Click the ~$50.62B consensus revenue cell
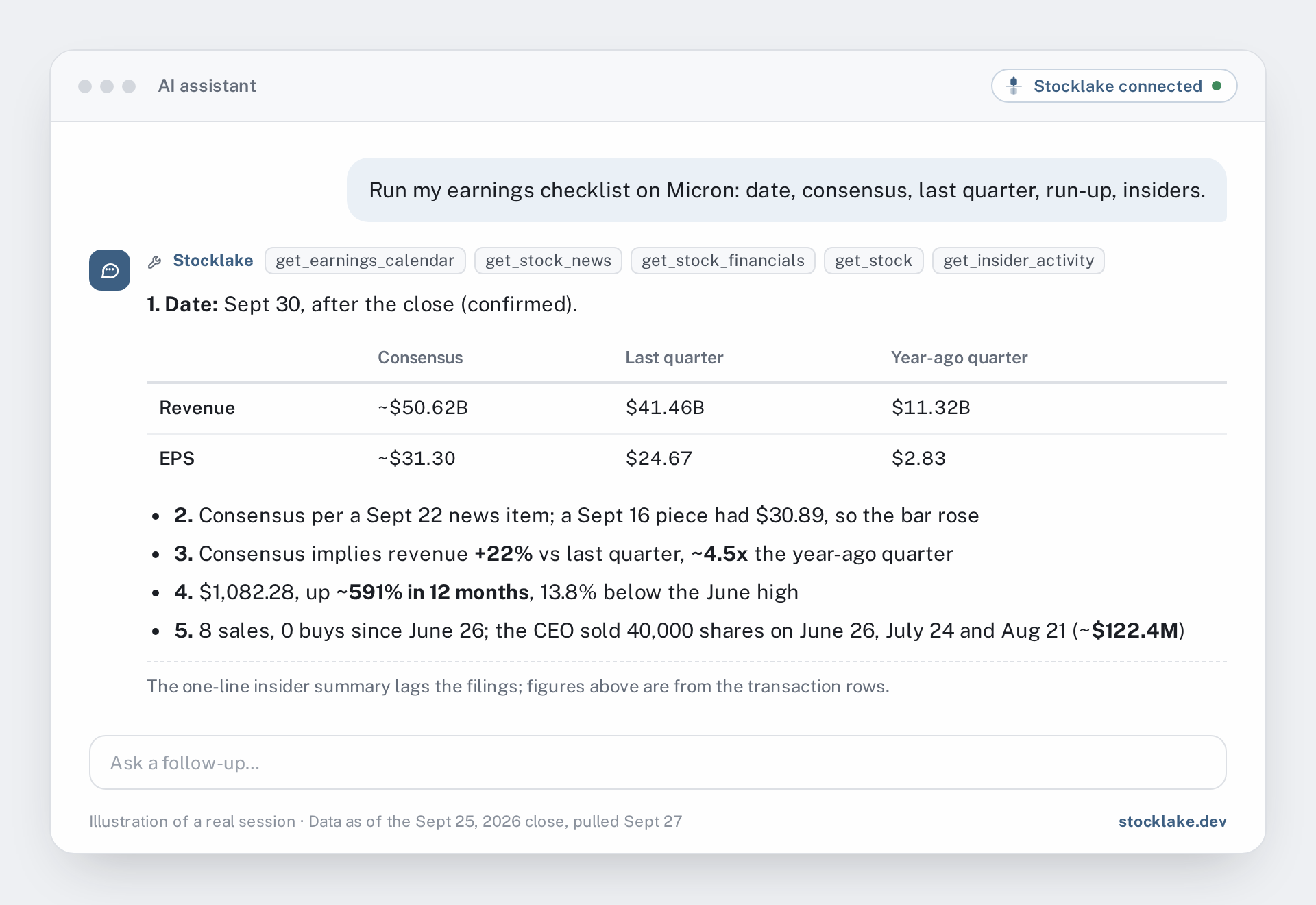 pyautogui.click(x=423, y=408)
